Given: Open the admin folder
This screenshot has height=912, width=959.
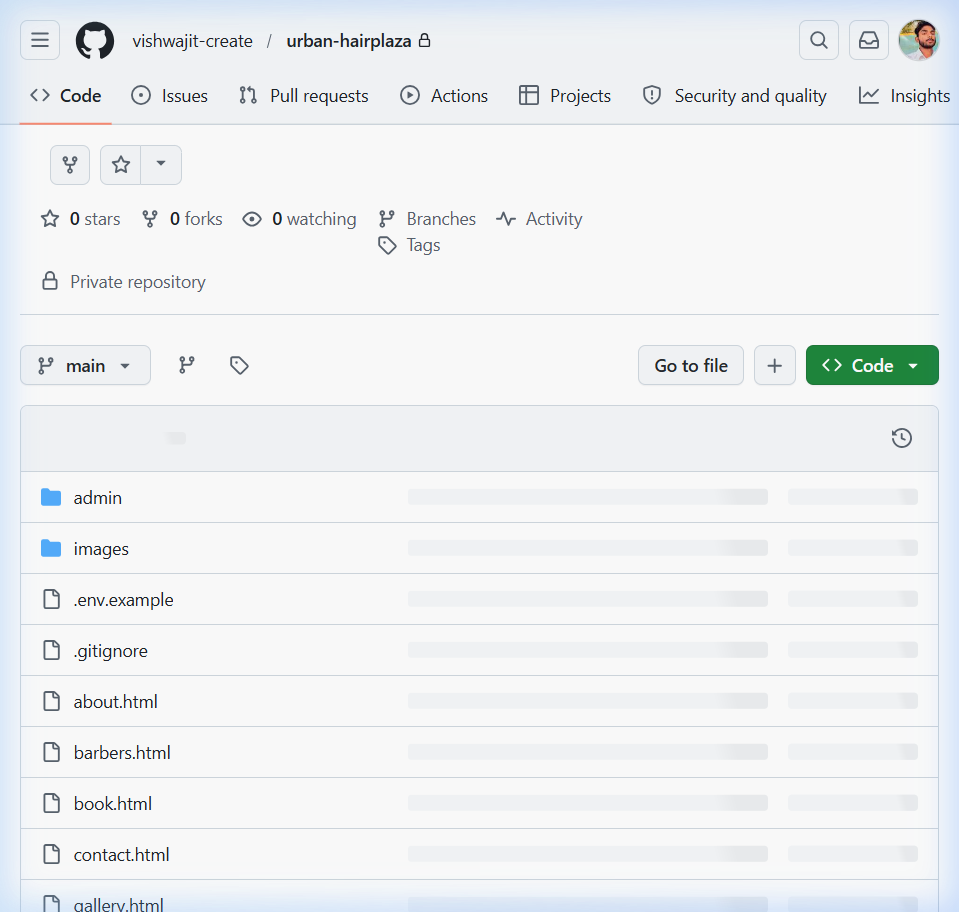Looking at the screenshot, I should click(98, 498).
